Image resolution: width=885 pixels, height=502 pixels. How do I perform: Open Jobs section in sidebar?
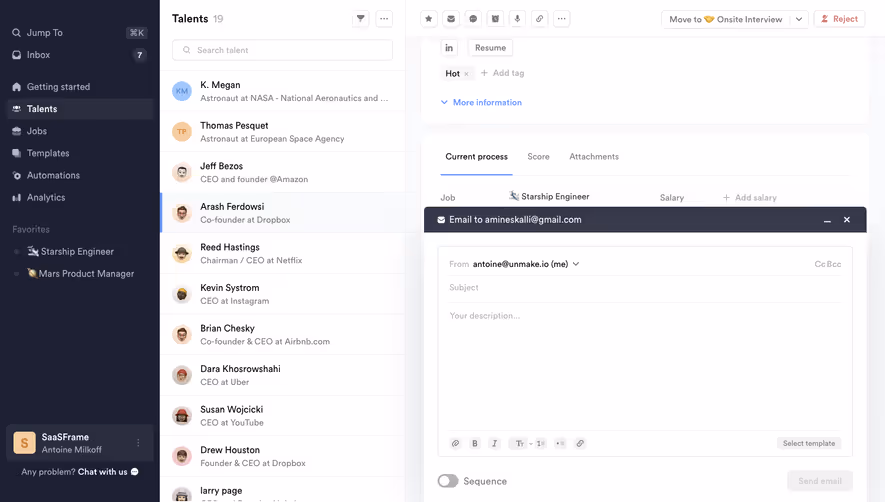(79, 130)
